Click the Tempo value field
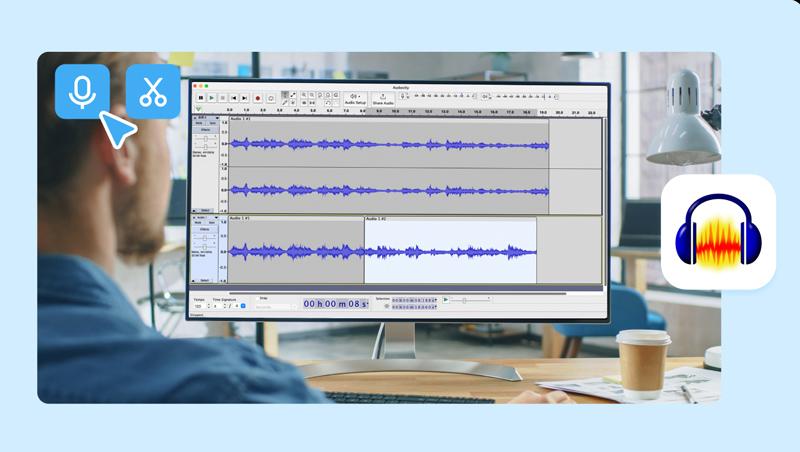Screen dimensions: 800x452 (198, 306)
